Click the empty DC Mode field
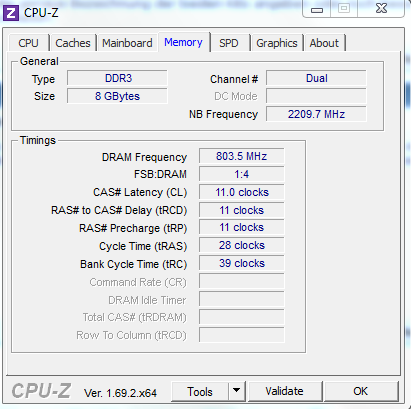Viewport: 411px width, 409px height. [x=316, y=96]
